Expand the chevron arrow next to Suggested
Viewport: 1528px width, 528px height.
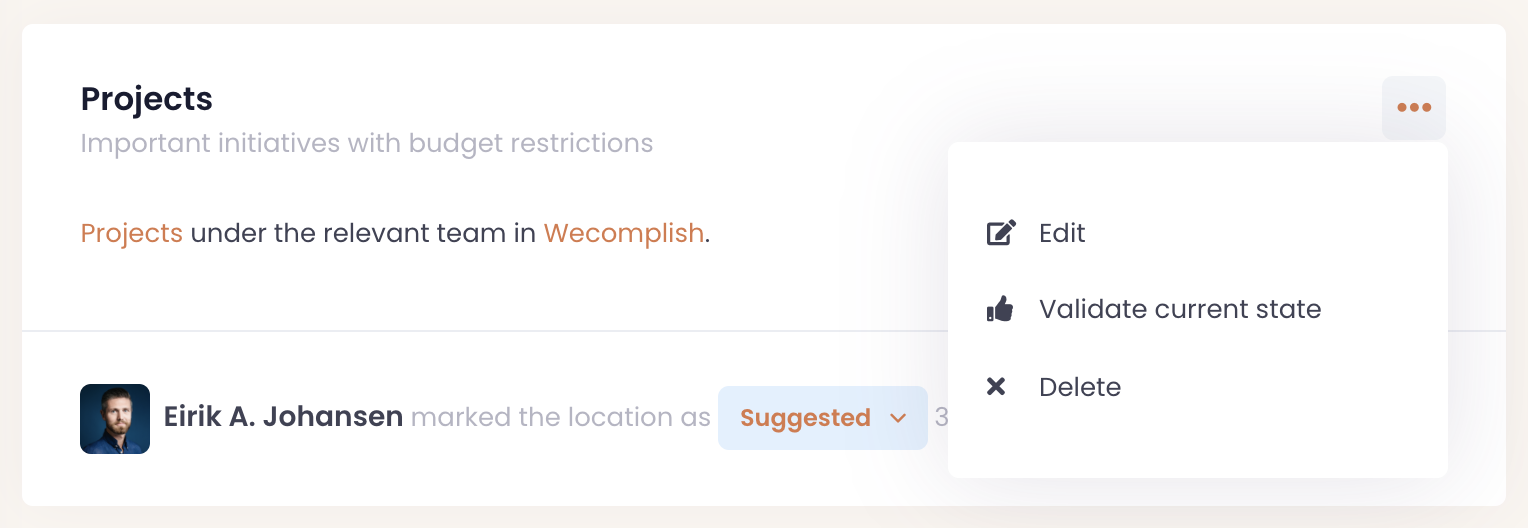(x=898, y=418)
